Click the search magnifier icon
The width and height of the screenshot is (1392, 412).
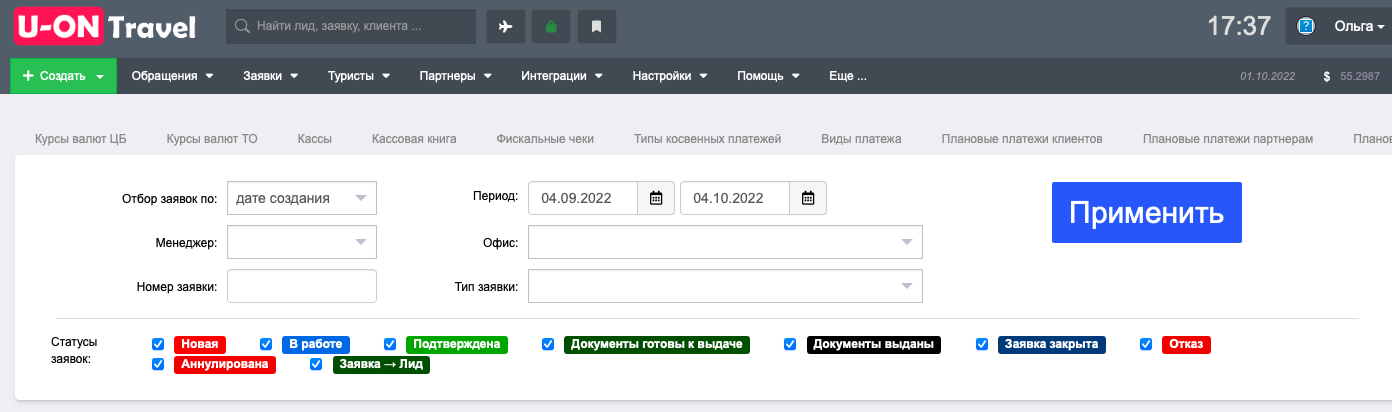241,27
